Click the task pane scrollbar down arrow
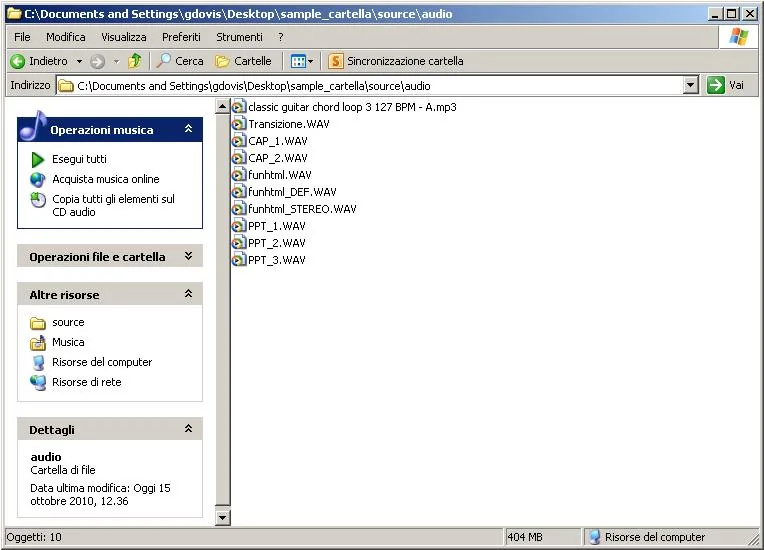The image size is (764, 550). pyautogui.click(x=222, y=517)
